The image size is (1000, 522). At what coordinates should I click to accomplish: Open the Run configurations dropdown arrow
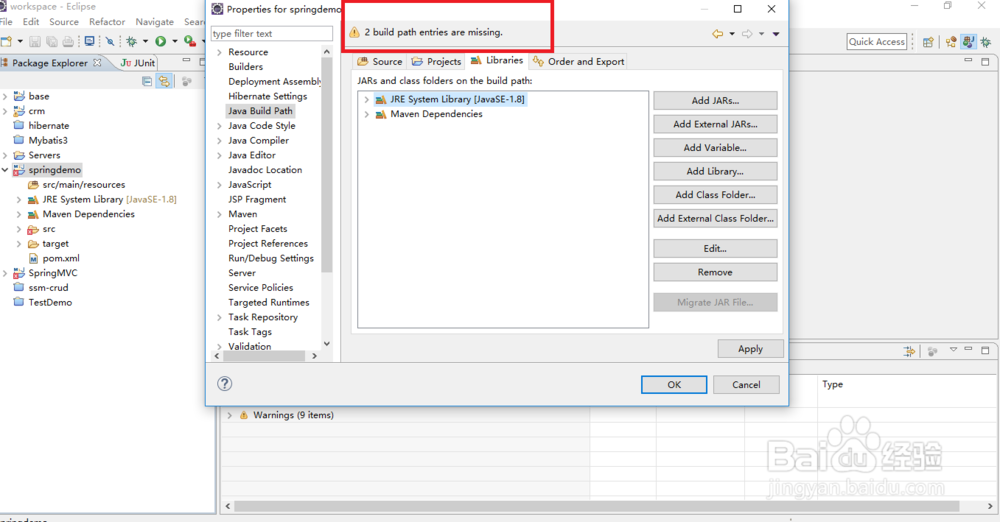click(174, 41)
